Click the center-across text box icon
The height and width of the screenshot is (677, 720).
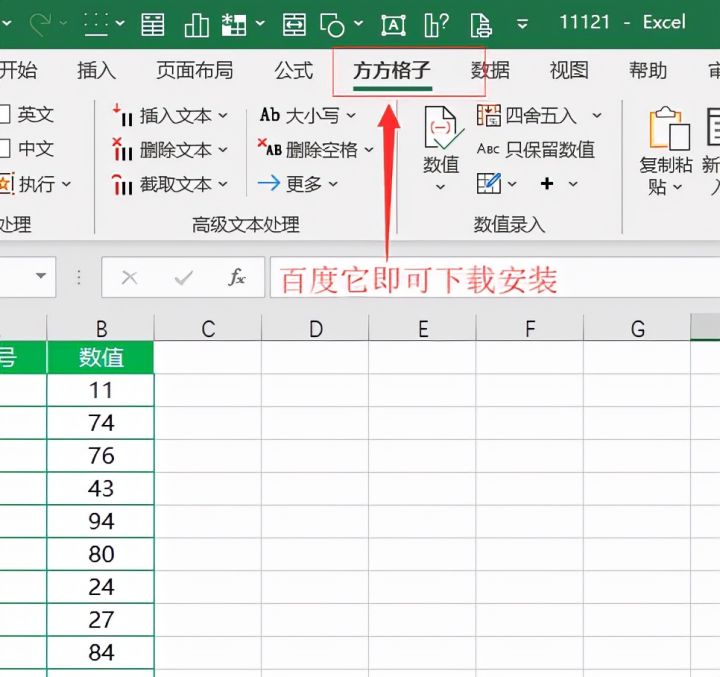(294, 24)
